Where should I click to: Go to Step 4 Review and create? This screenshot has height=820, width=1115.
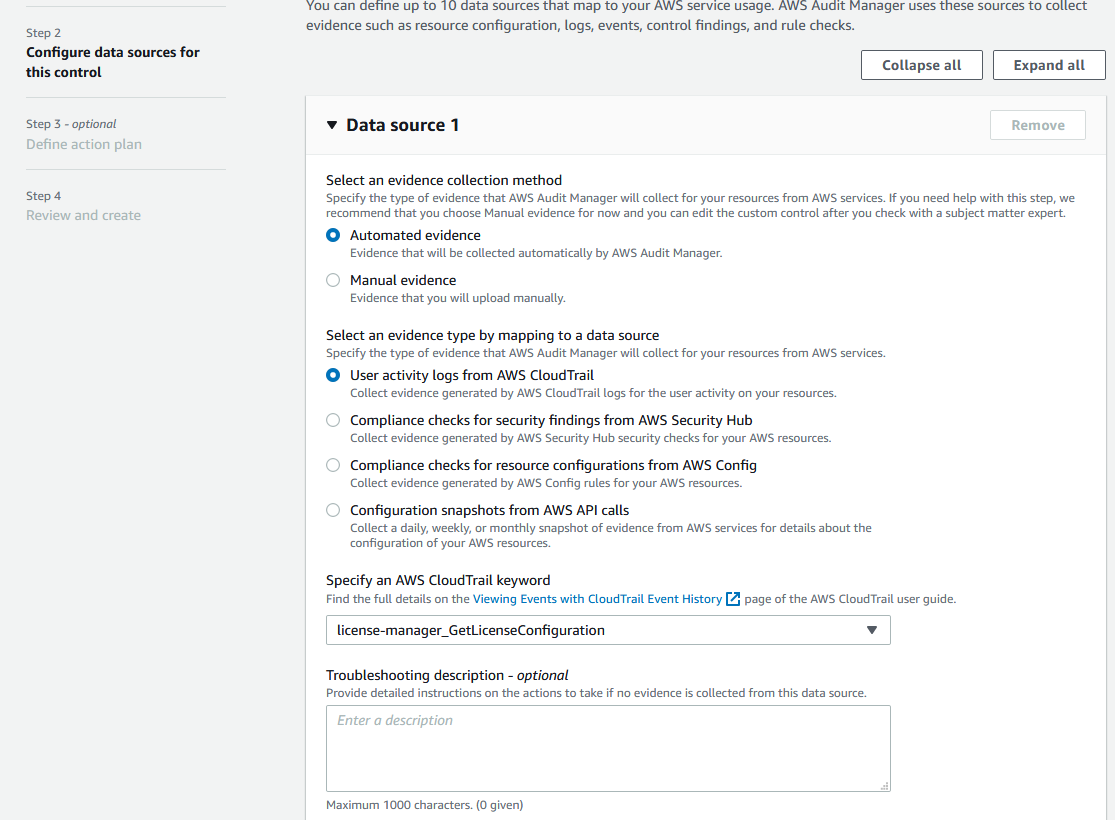(83, 215)
